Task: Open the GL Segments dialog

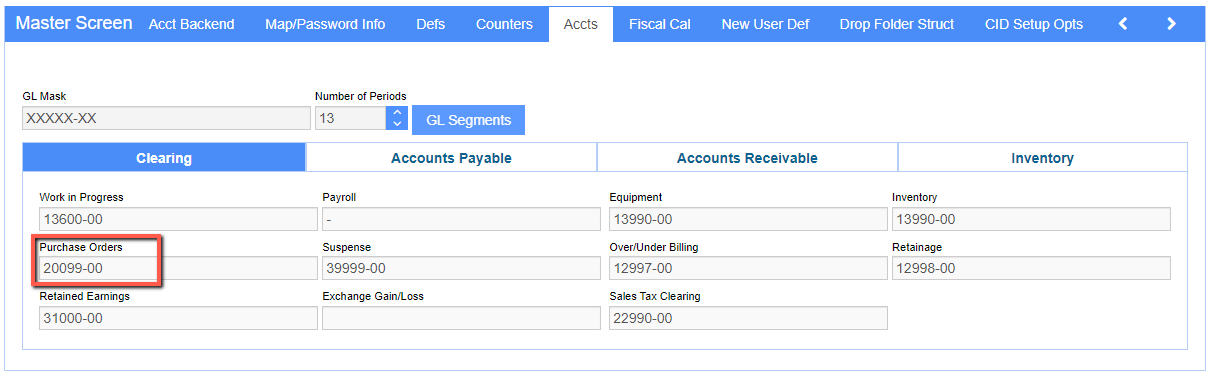Action: (x=468, y=120)
